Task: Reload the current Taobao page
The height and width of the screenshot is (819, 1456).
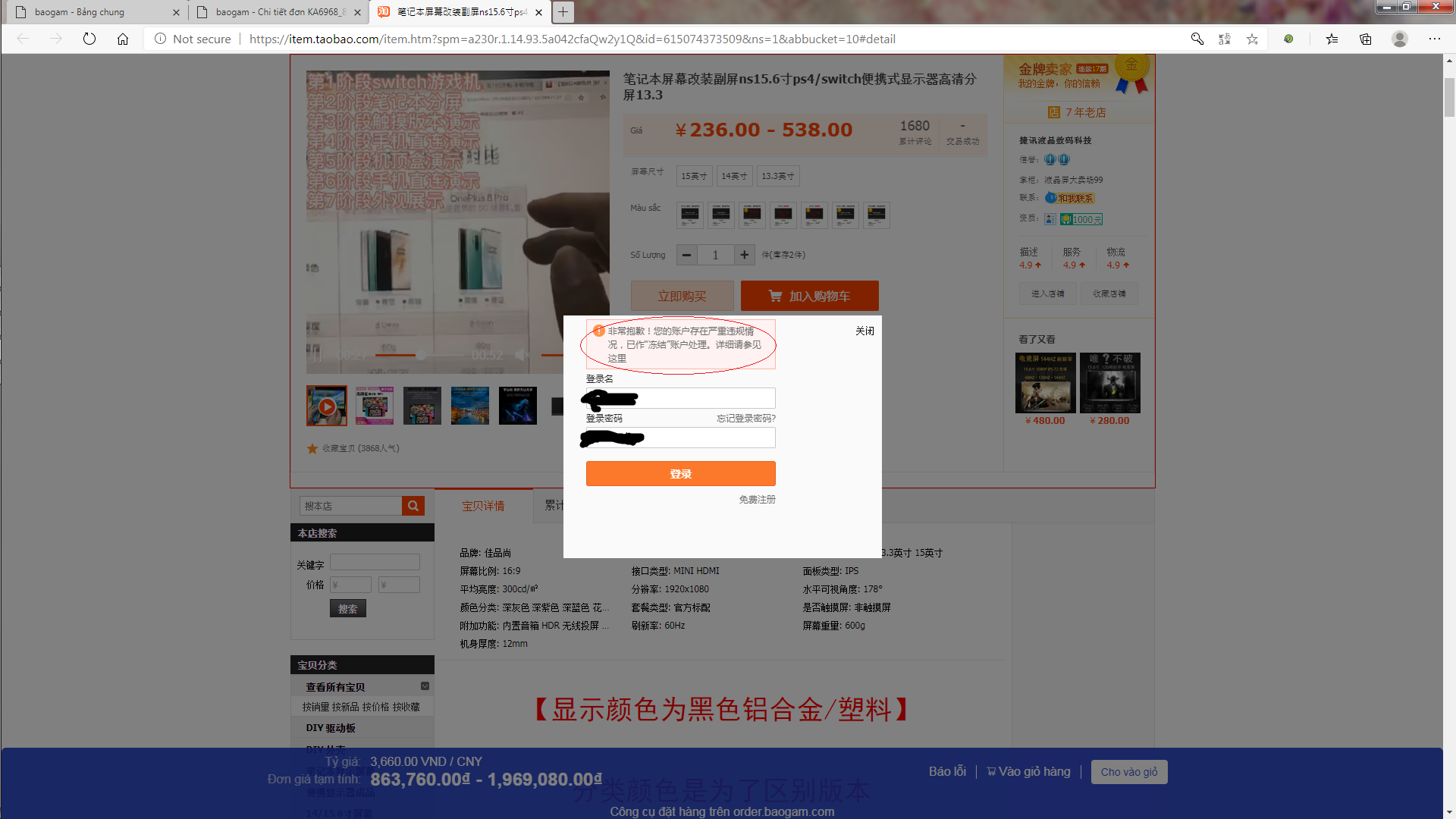Action: point(89,39)
